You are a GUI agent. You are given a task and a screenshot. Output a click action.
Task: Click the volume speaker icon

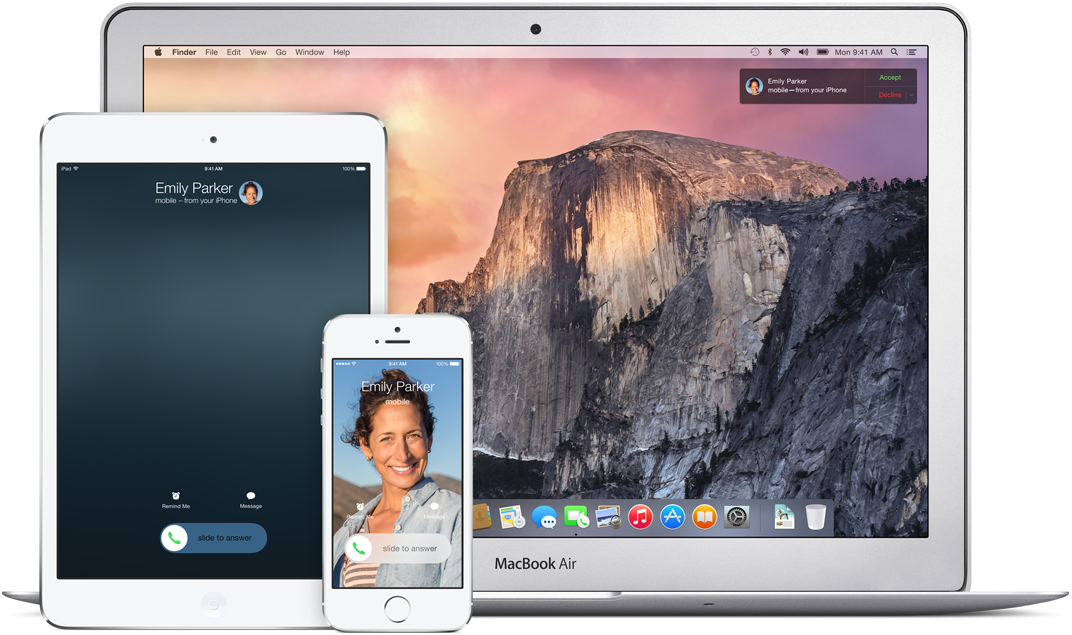coord(803,52)
